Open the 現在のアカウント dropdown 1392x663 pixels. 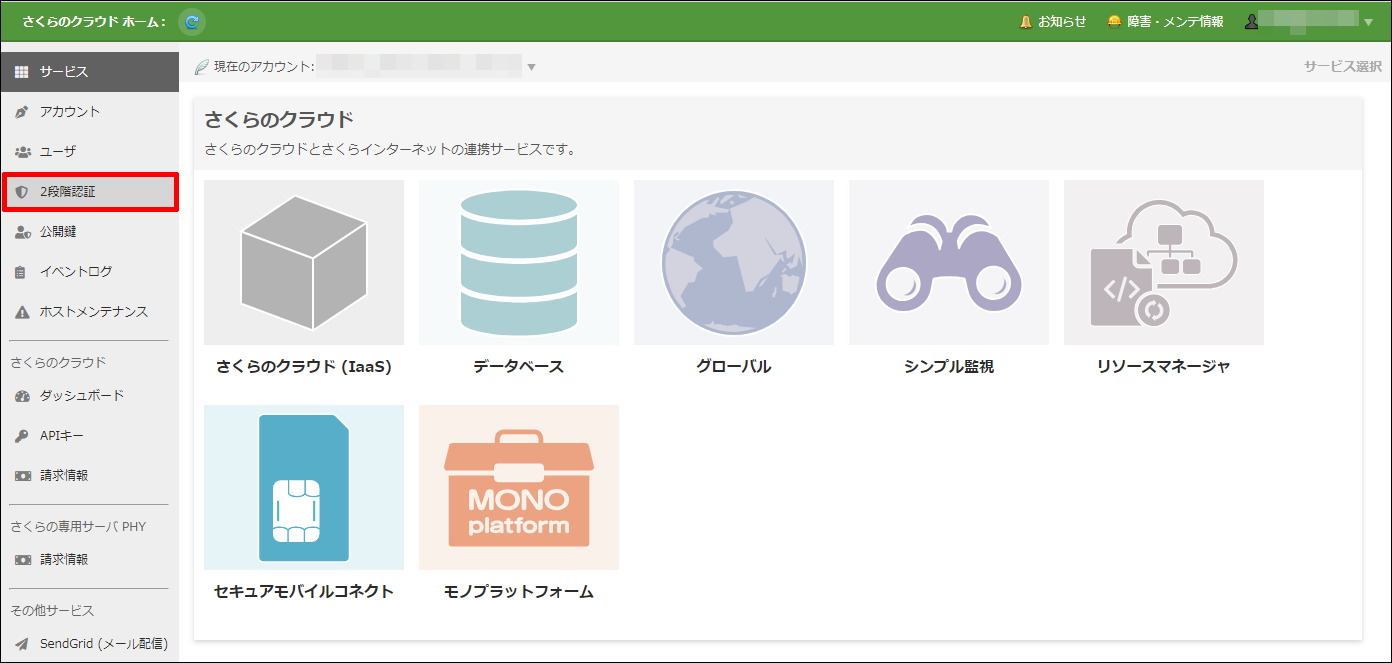(533, 65)
